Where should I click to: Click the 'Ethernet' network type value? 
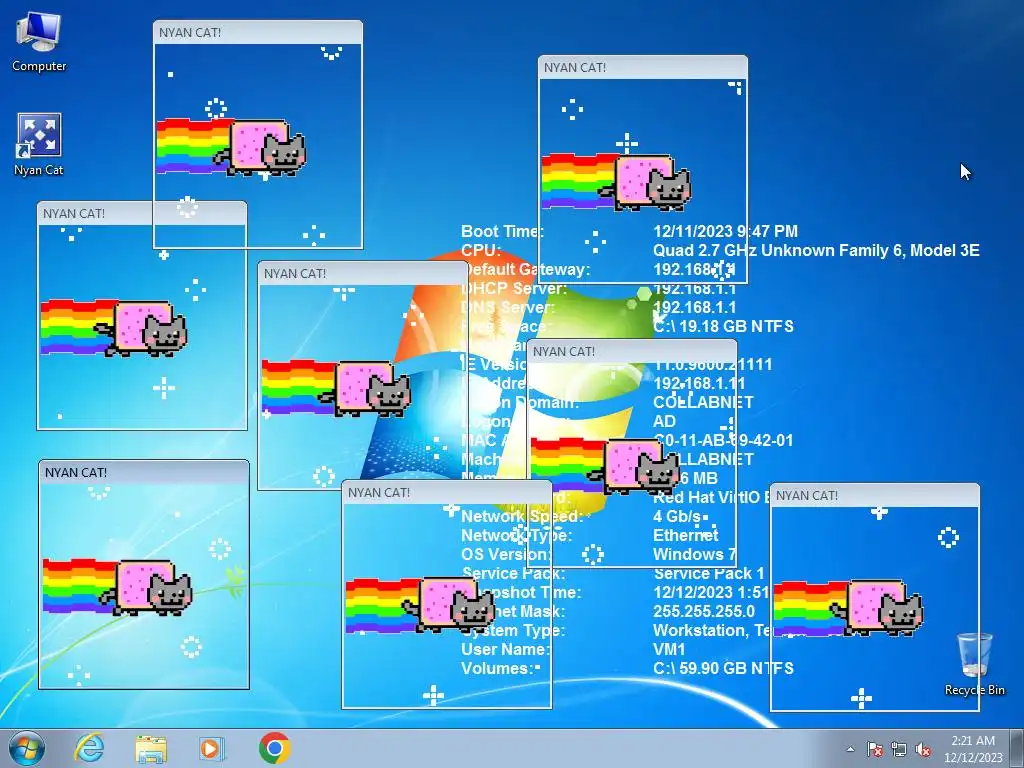(x=686, y=535)
